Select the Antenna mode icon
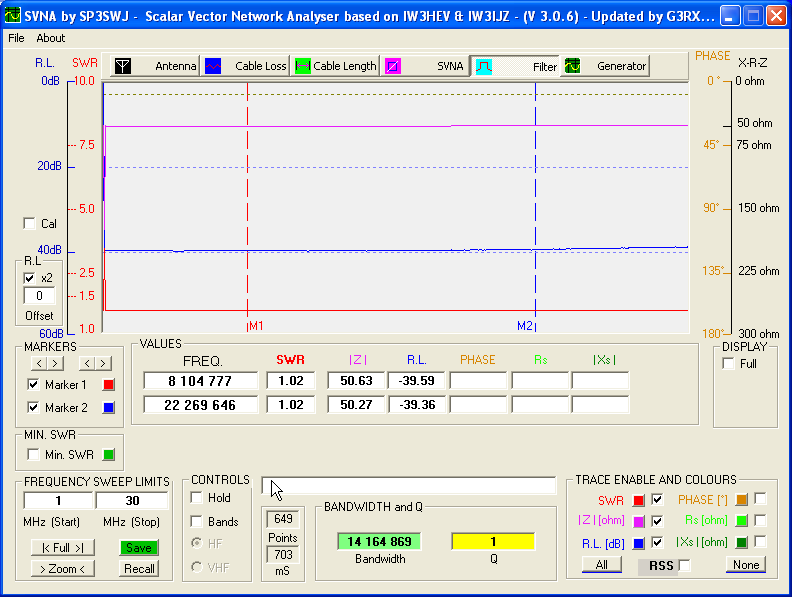This screenshot has width=792, height=597. tap(122, 66)
